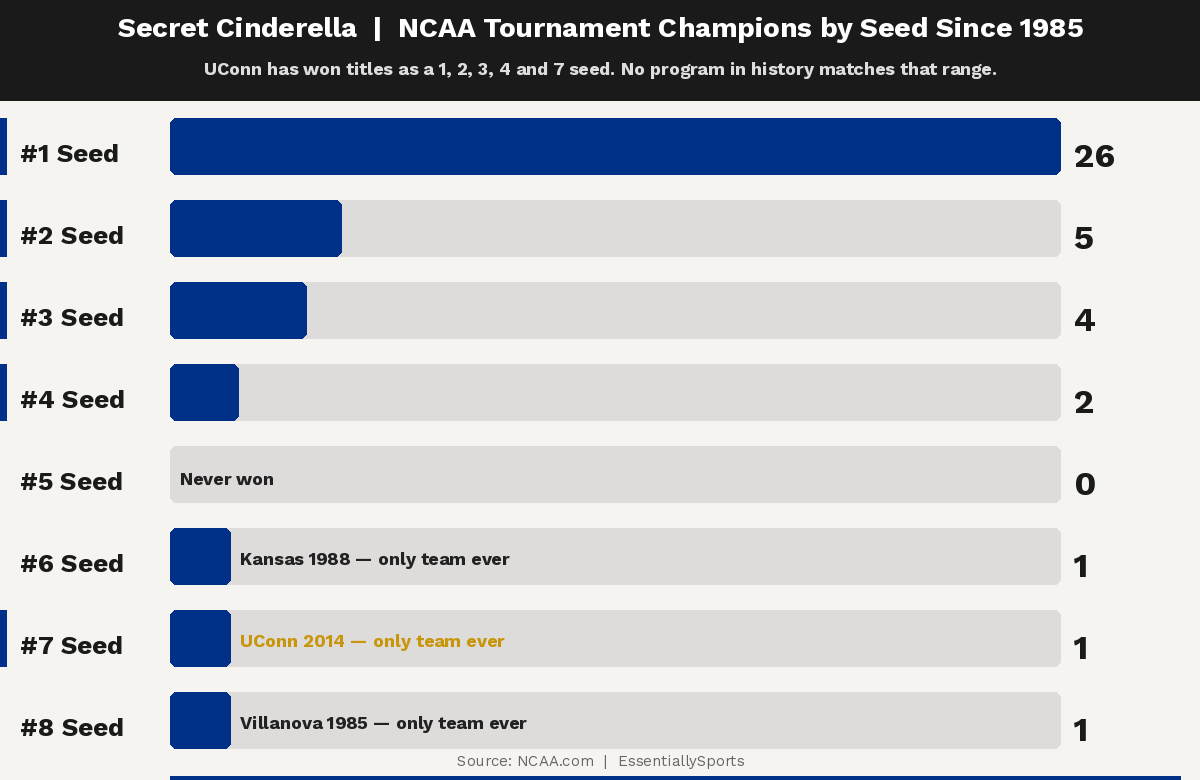Click the value 5 for #2 Seed
1200x780 pixels.
pyautogui.click(x=1084, y=239)
